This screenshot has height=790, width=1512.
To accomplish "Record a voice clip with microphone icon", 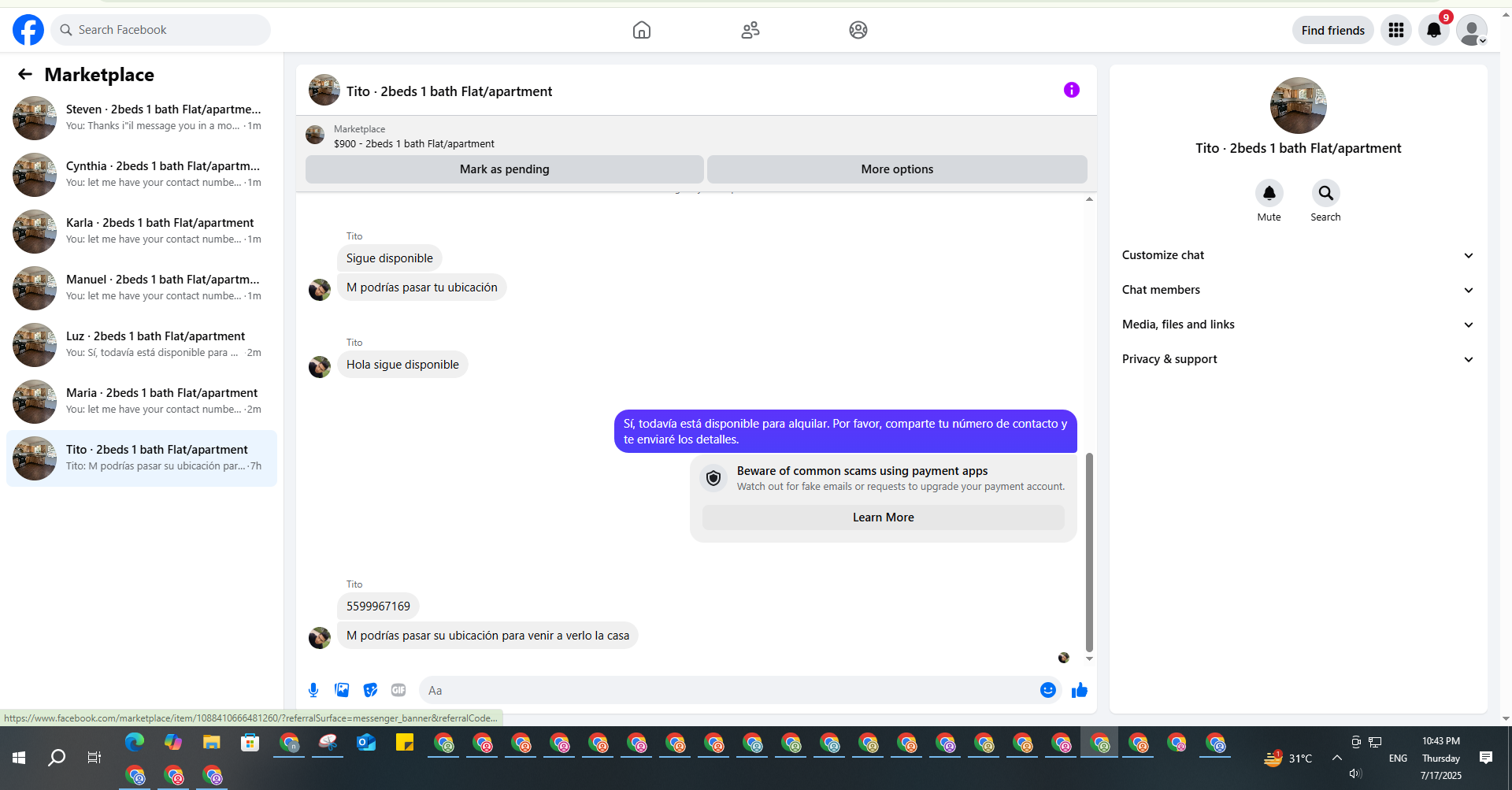I will (313, 690).
